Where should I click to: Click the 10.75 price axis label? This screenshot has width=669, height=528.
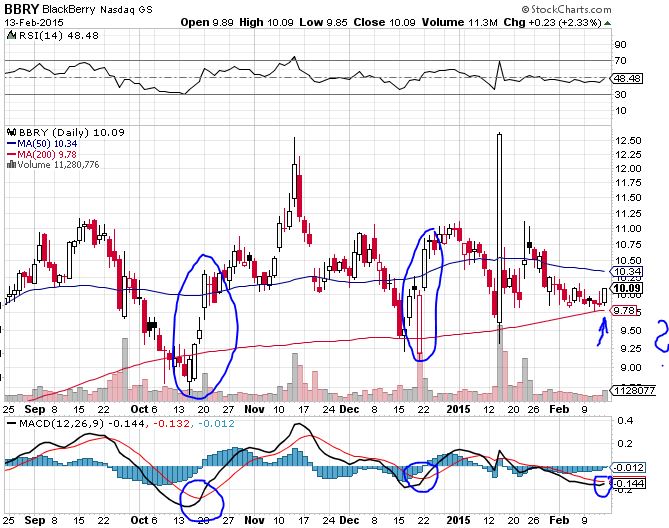[628, 245]
